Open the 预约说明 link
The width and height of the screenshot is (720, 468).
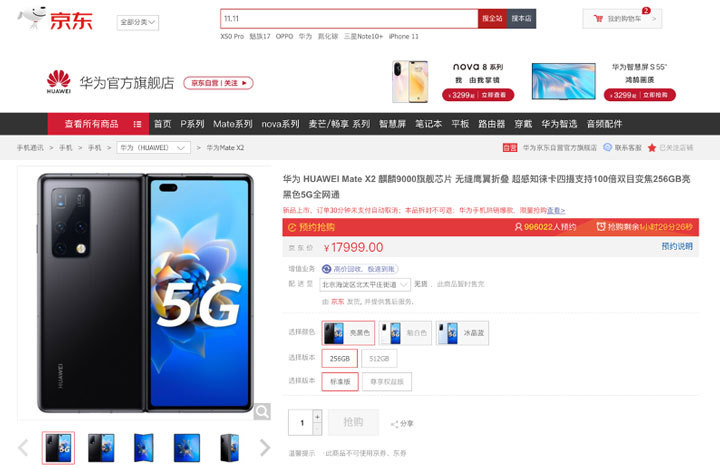tap(677, 247)
